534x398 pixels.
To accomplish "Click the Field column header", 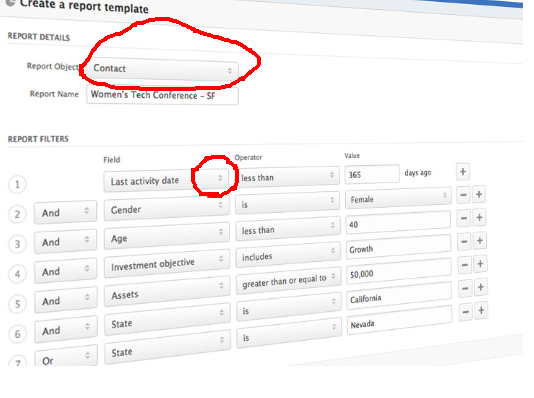I will coord(112,160).
